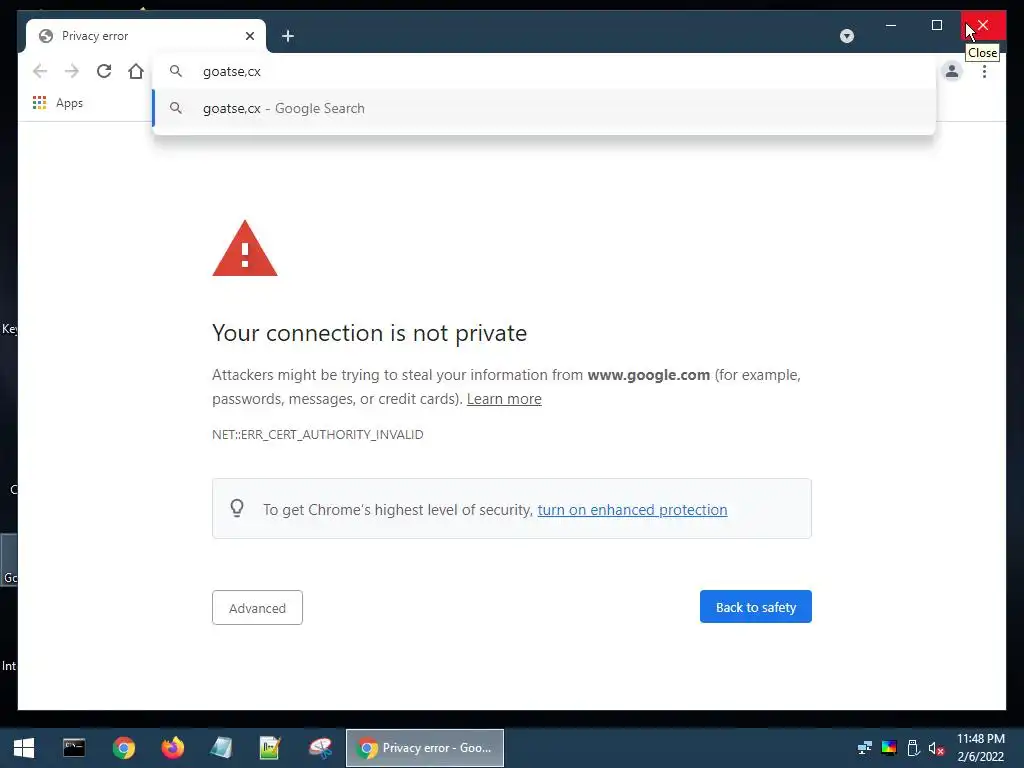Open the paint palette taskbar icon
Viewport: 1024px width, 768px height.
(x=320, y=748)
